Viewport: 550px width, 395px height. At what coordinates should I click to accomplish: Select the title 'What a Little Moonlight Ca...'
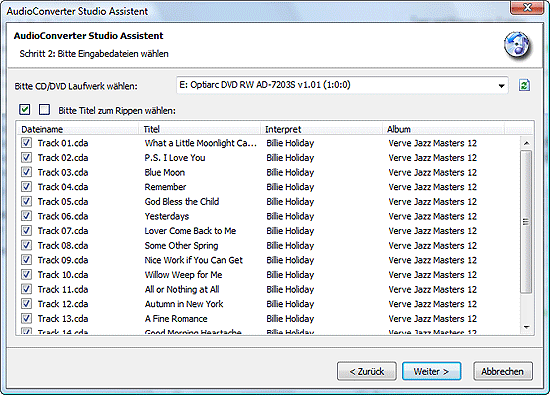pos(201,143)
